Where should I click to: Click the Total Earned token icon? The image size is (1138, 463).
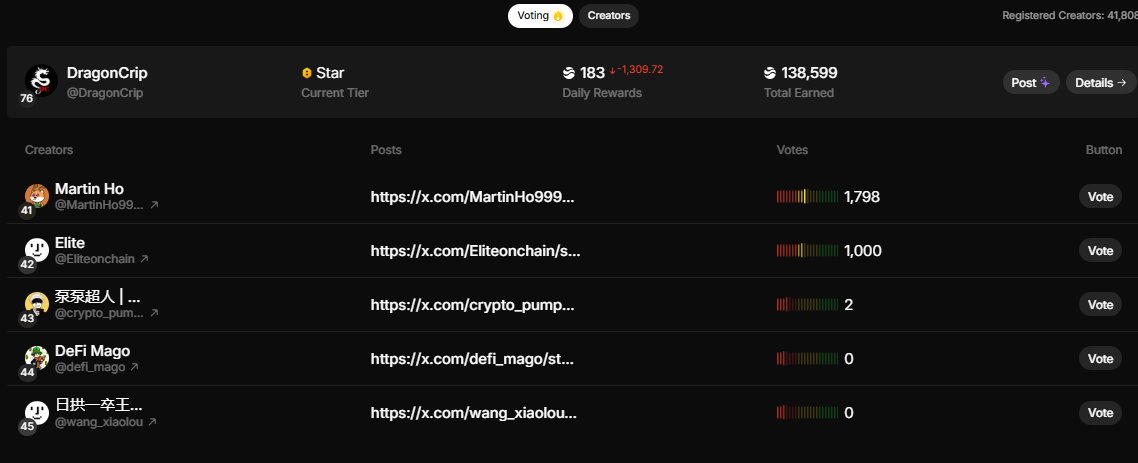770,73
